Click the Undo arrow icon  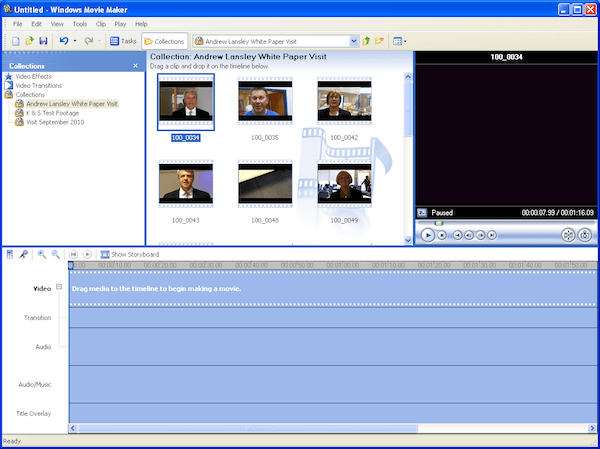[x=64, y=41]
